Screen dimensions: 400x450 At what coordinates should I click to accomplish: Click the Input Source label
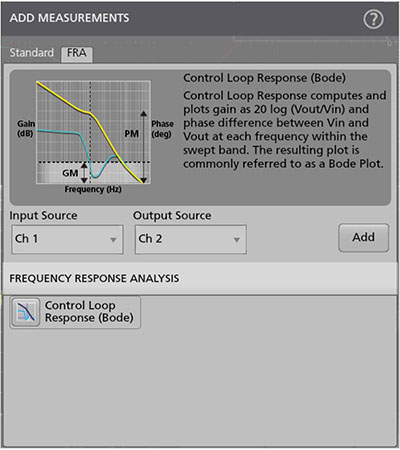pyautogui.click(x=43, y=216)
